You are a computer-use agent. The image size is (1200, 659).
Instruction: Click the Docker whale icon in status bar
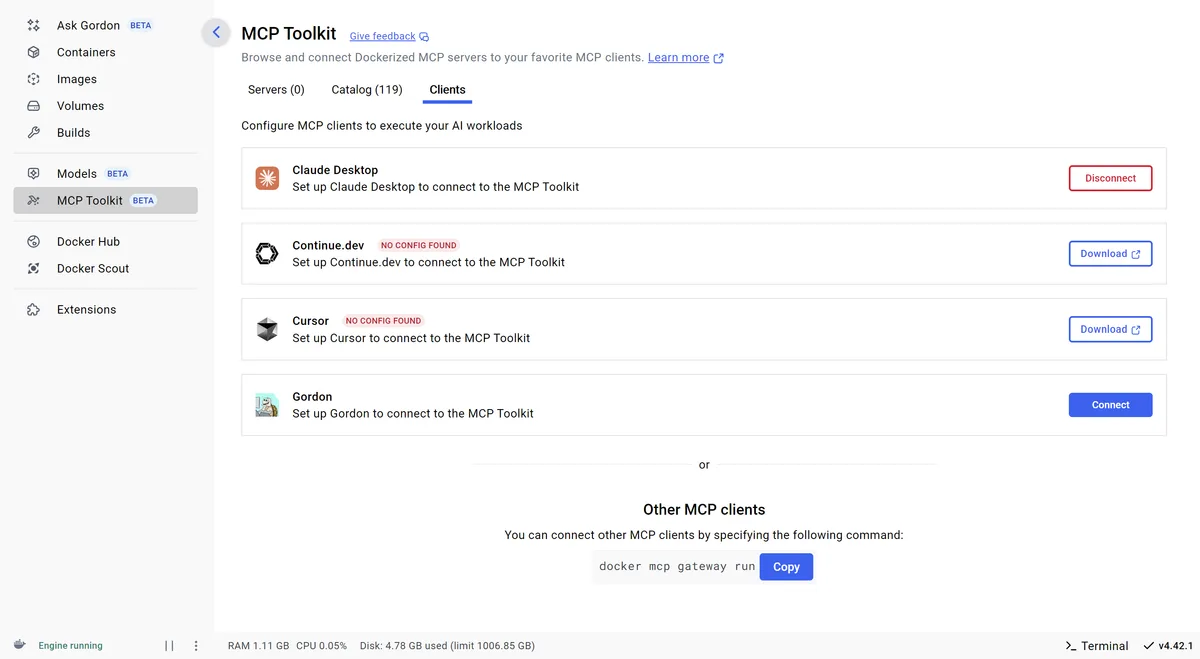point(20,645)
